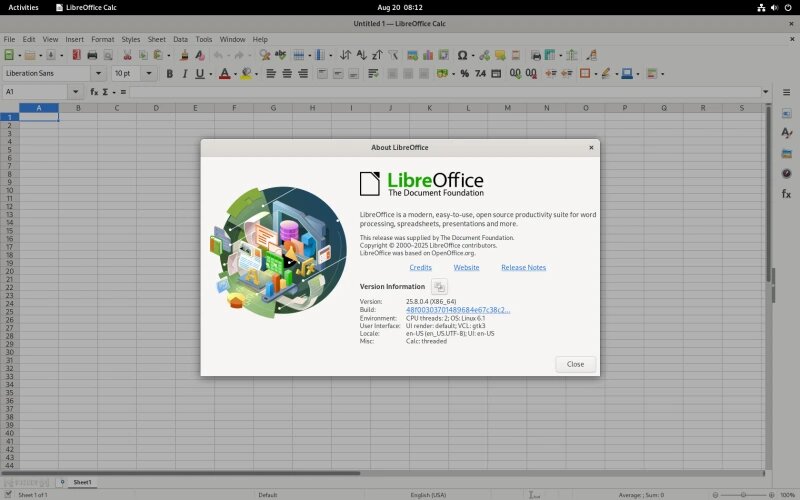Open Sum sigma dropdown arrow
The image size is (800, 500).
tap(114, 92)
